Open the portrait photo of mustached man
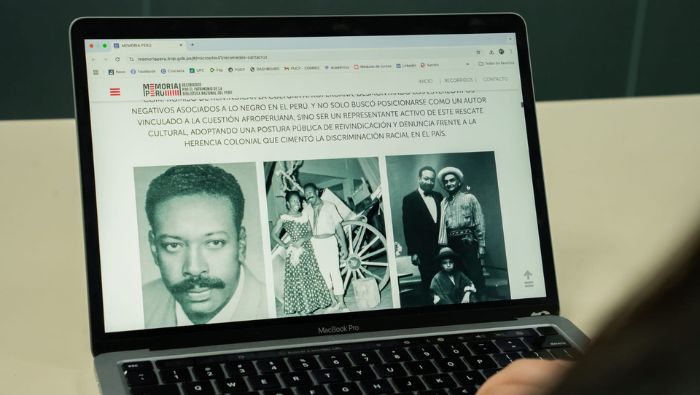Screen dimensions: 700x395 (201, 245)
